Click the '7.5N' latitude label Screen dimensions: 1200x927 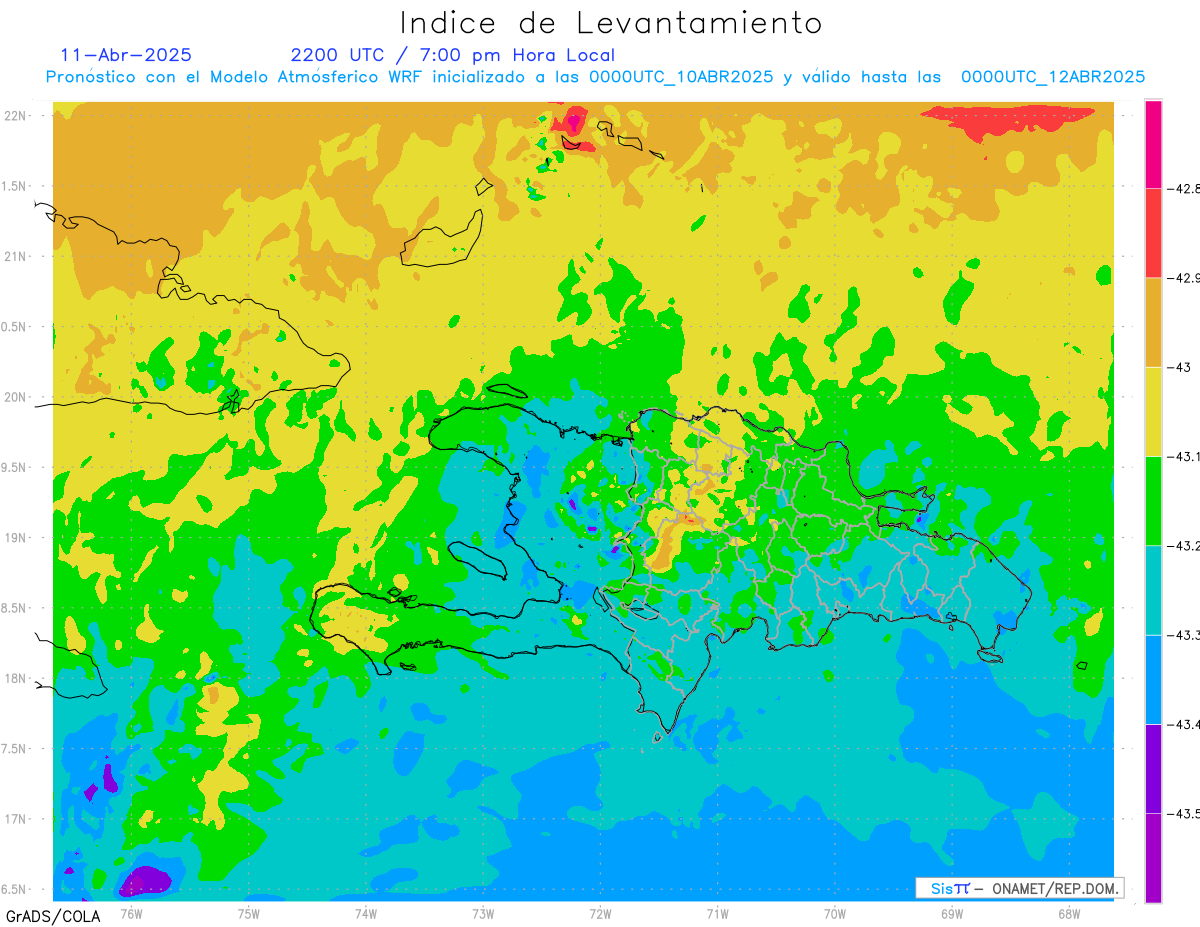point(14,749)
